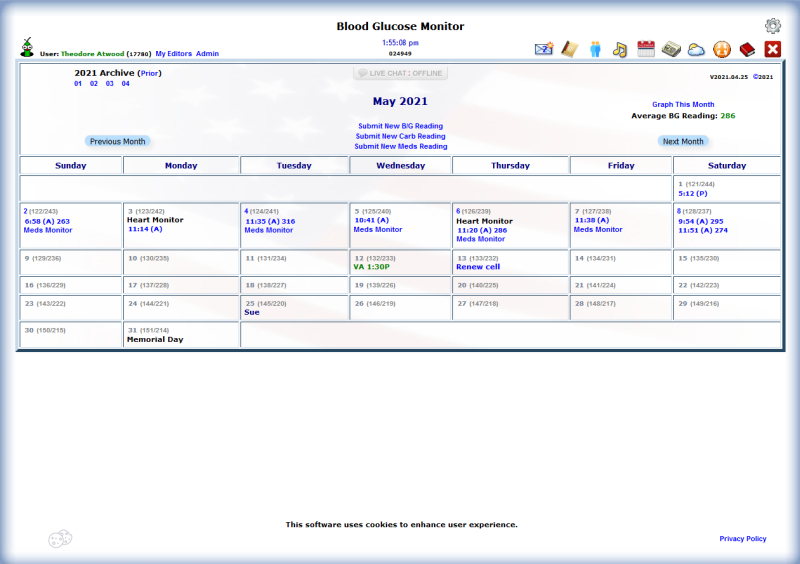Open the Prior archive link
Viewport: 800px width, 564px height.
149,73
